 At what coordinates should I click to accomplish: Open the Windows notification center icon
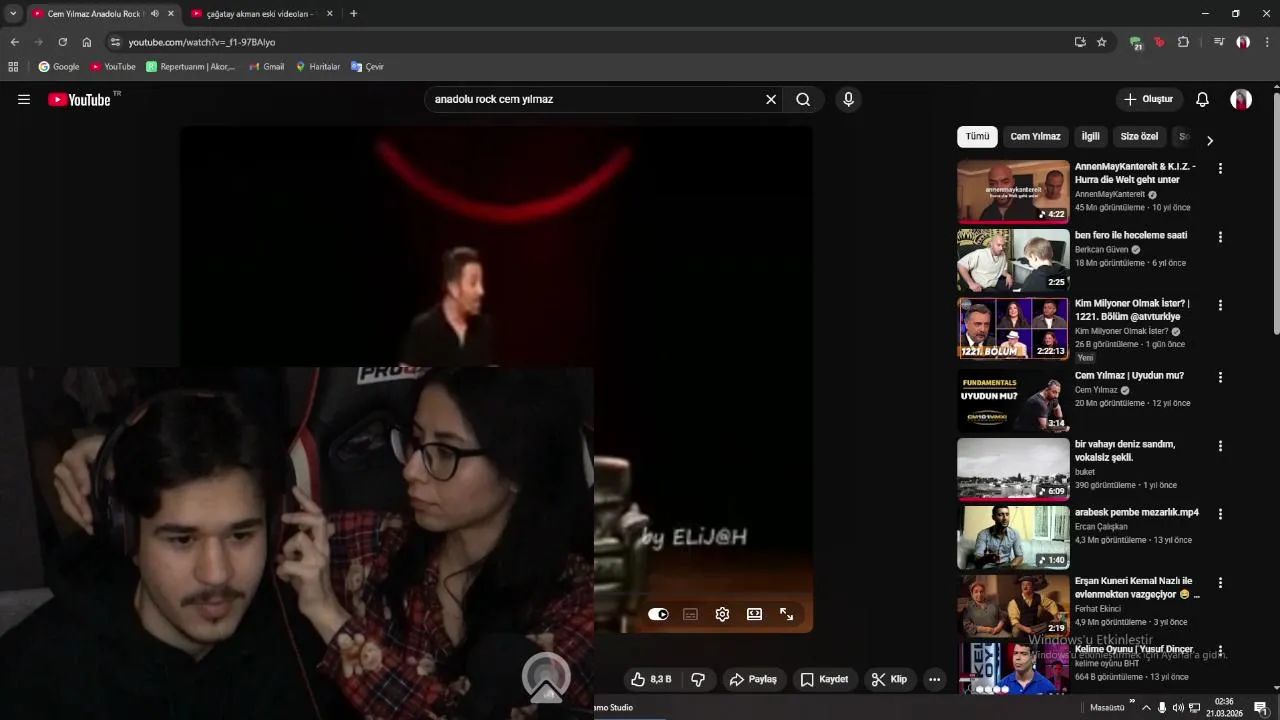coord(1260,708)
